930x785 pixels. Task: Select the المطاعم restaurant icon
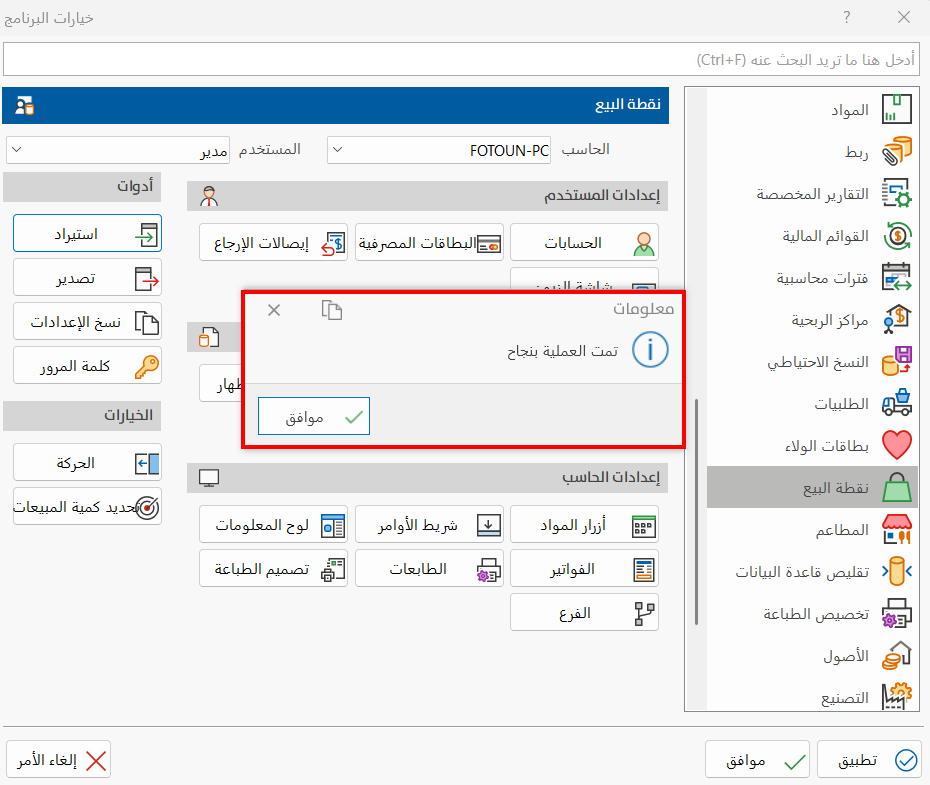click(x=898, y=529)
